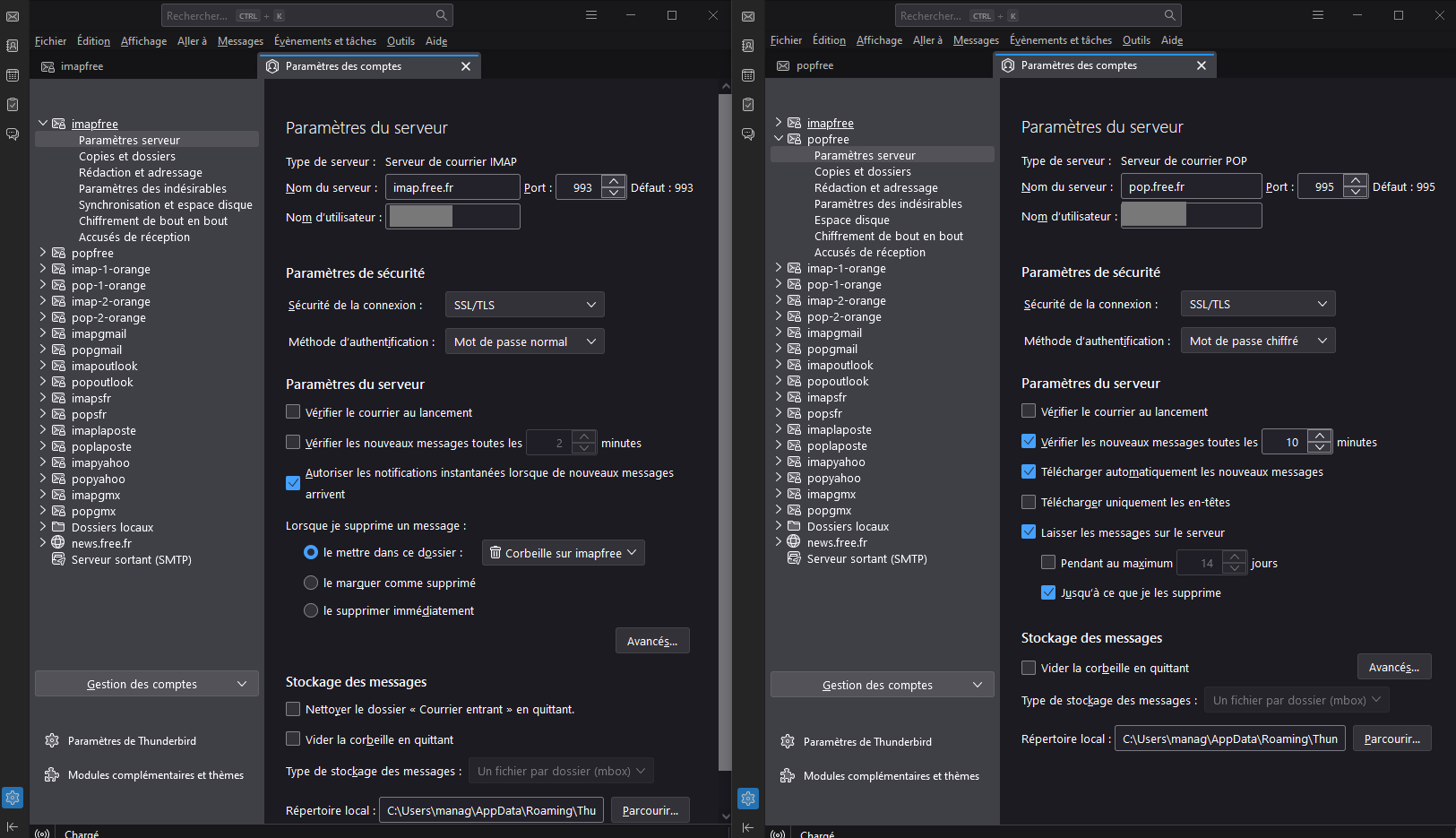Enable Vérifier le courrier au lancement, left window
The height and width of the screenshot is (838, 1456).
tap(293, 412)
